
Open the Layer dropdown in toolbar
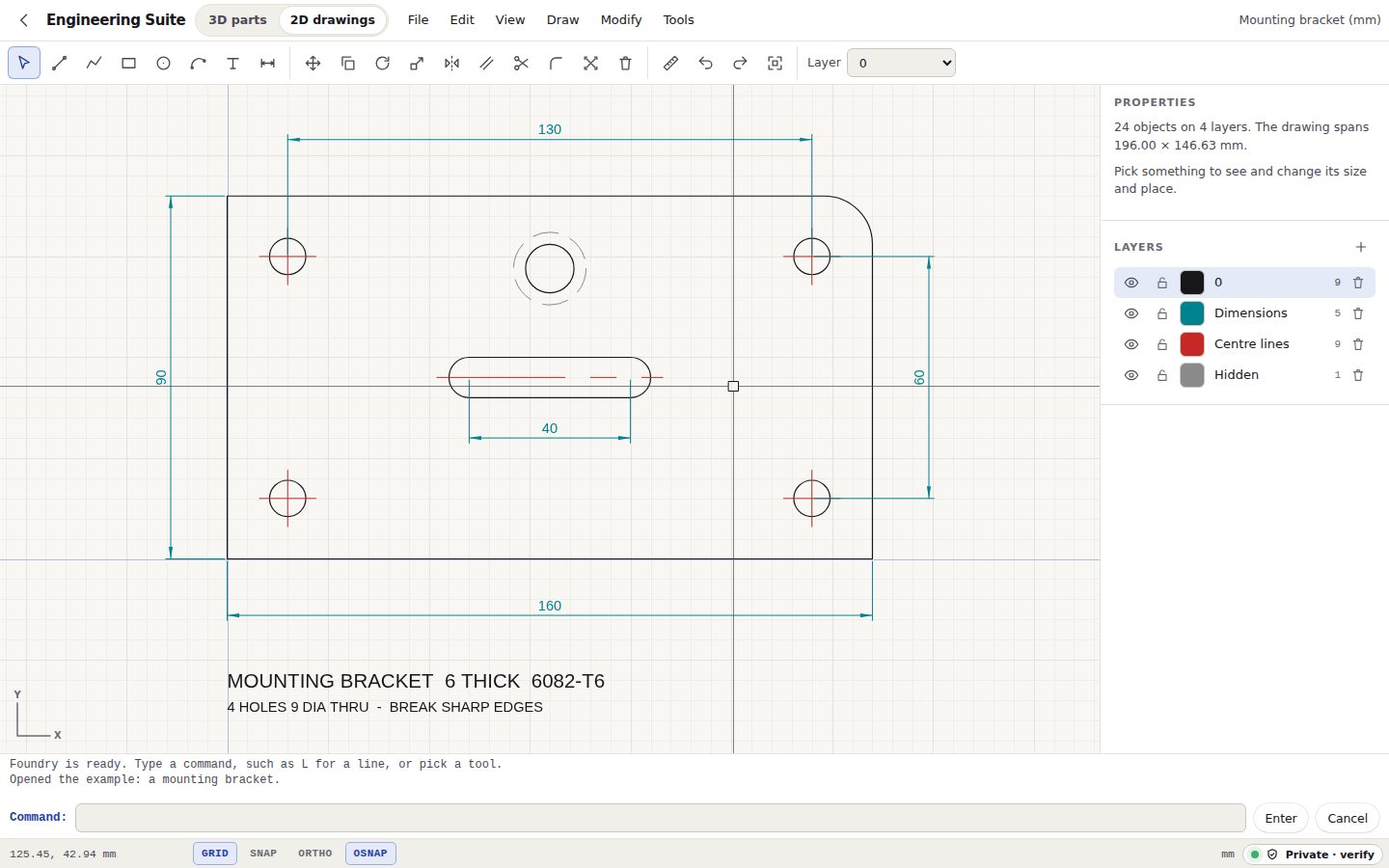tap(901, 63)
